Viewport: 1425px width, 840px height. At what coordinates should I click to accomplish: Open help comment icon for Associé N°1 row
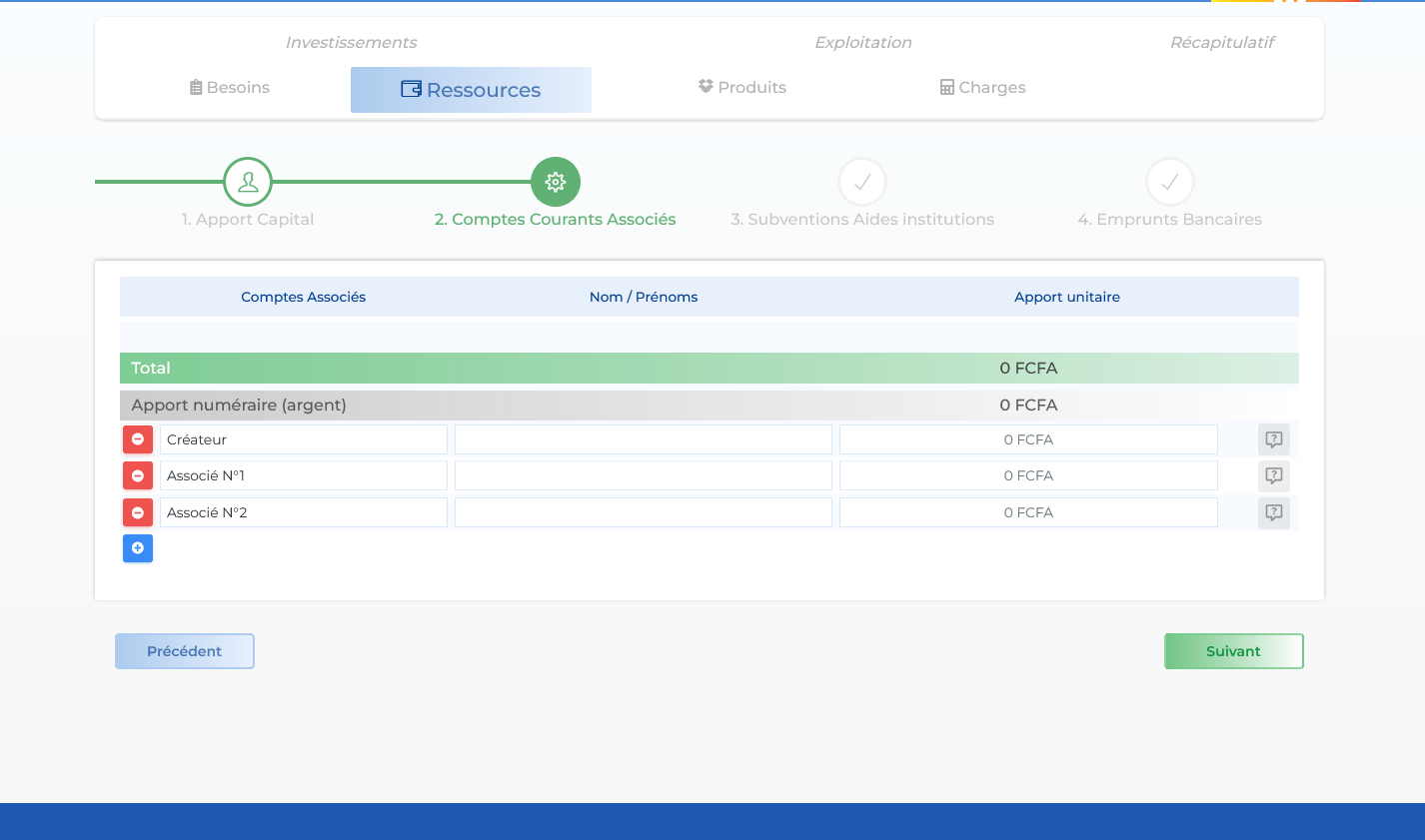(x=1273, y=476)
